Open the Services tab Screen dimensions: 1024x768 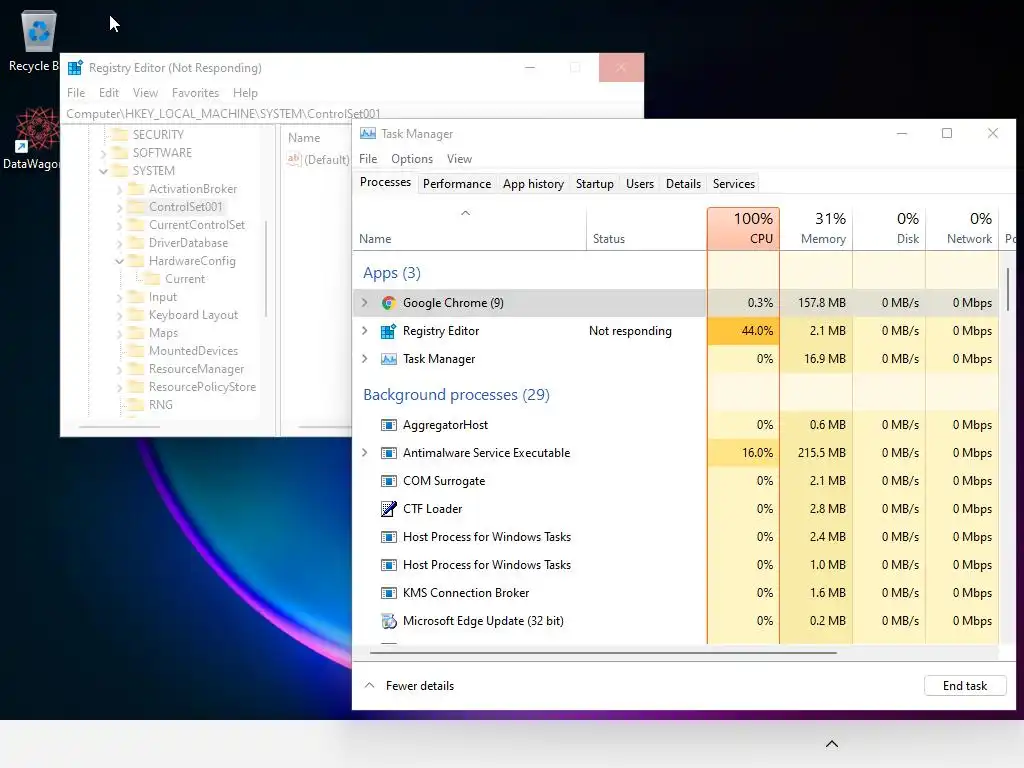[733, 184]
